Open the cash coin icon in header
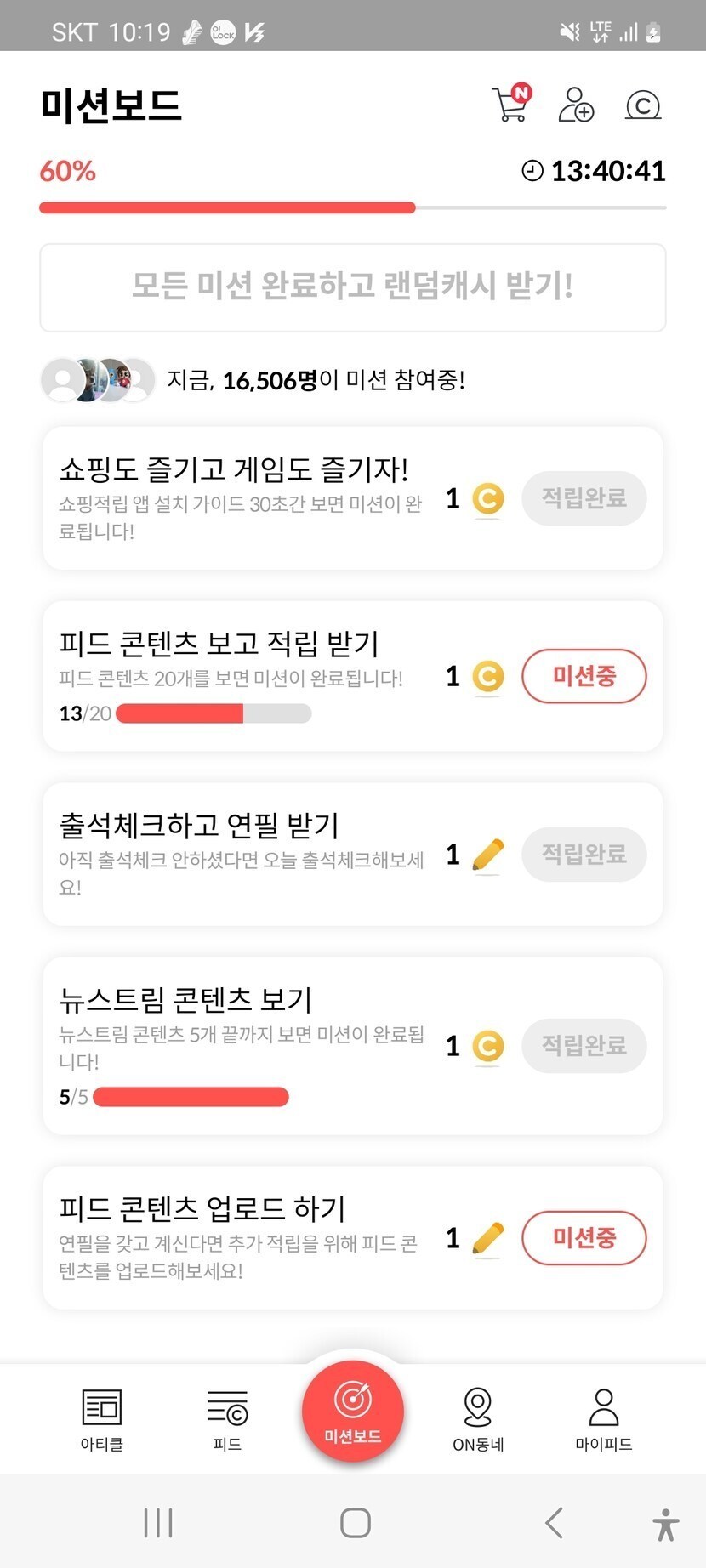706x1568 pixels. tap(643, 105)
